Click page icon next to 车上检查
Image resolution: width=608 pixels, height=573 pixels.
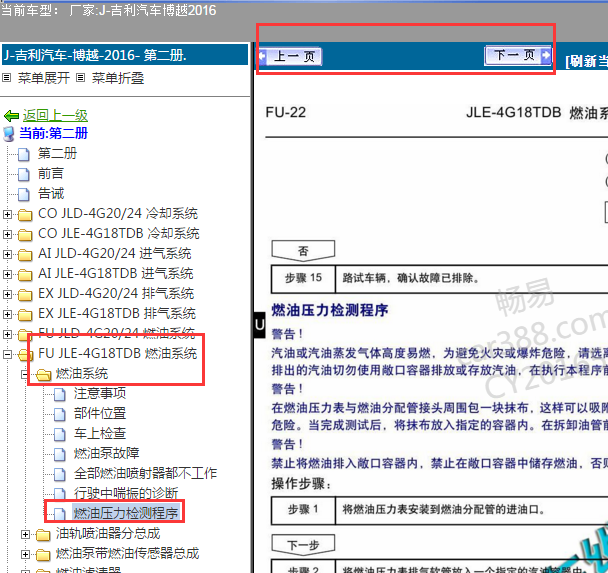tap(60, 435)
